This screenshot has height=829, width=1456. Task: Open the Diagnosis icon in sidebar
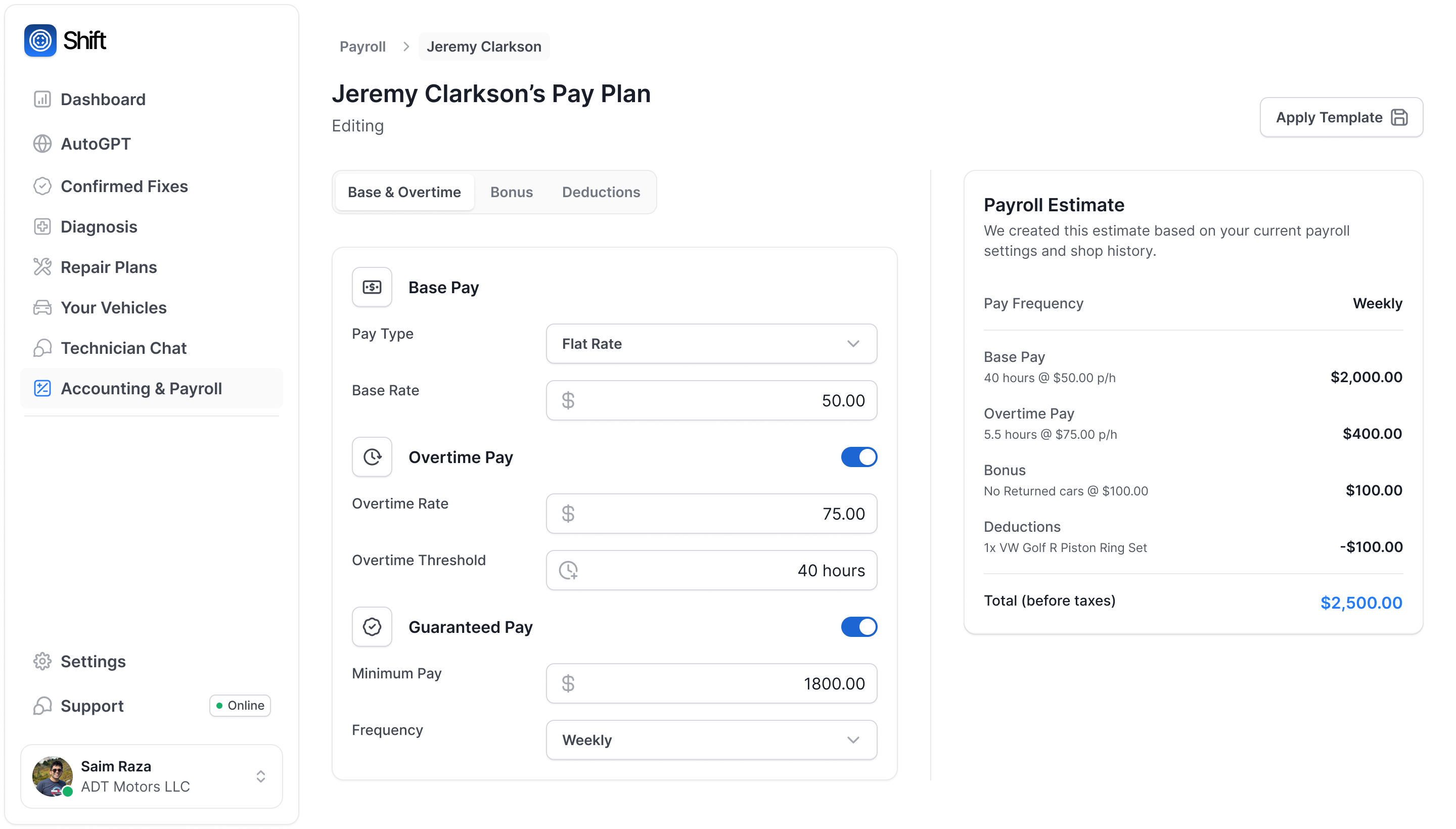tap(42, 226)
